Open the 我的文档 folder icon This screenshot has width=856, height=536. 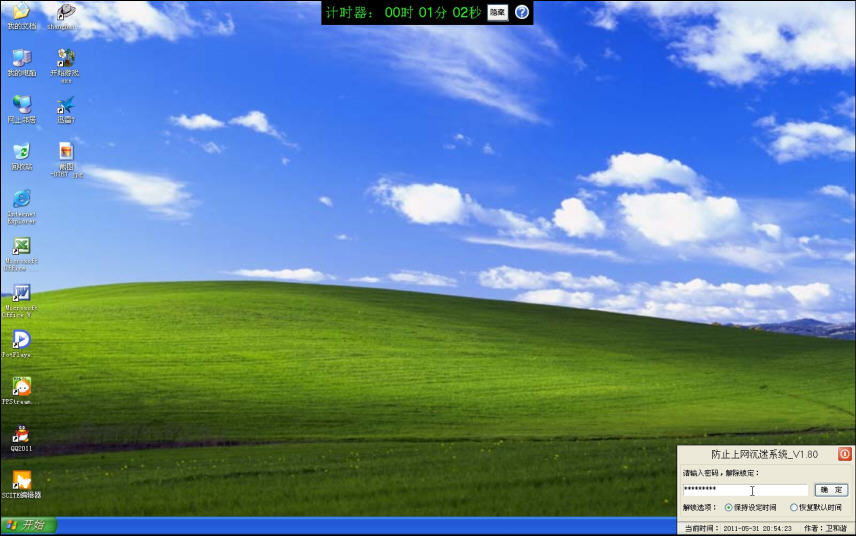click(x=21, y=15)
